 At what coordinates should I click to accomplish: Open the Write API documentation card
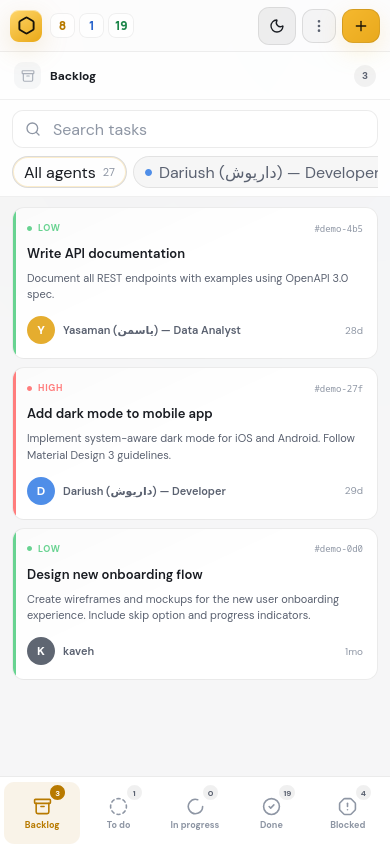coord(195,283)
